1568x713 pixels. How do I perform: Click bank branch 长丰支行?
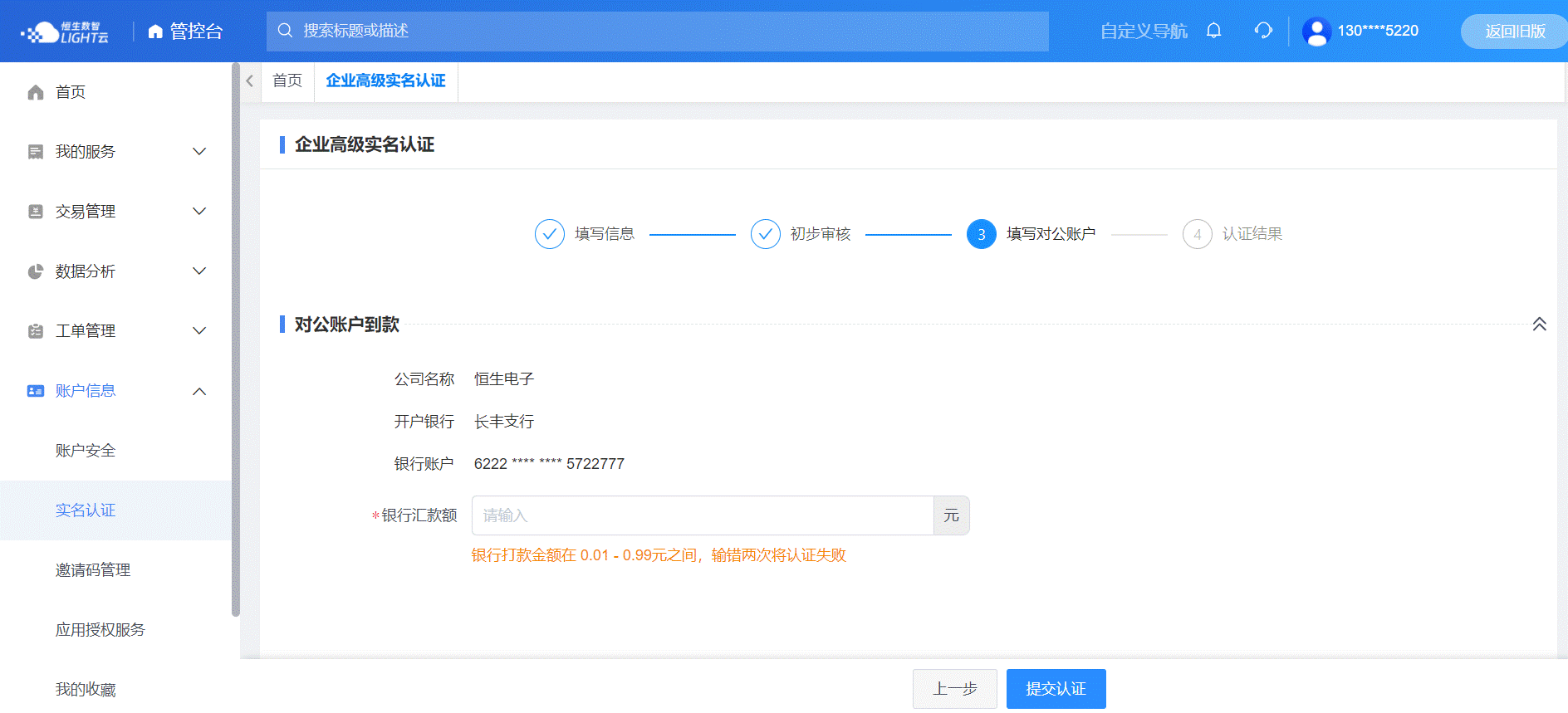click(x=504, y=422)
